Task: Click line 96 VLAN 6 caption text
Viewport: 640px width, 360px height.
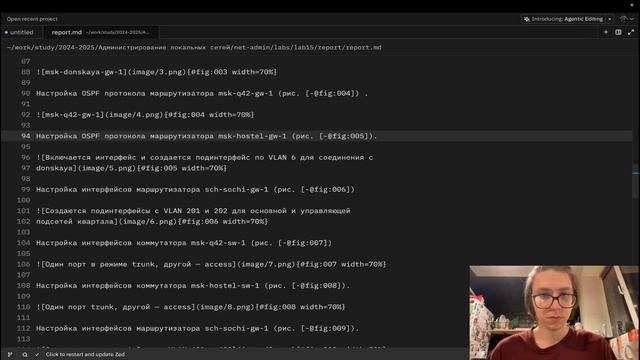Action: (204, 158)
